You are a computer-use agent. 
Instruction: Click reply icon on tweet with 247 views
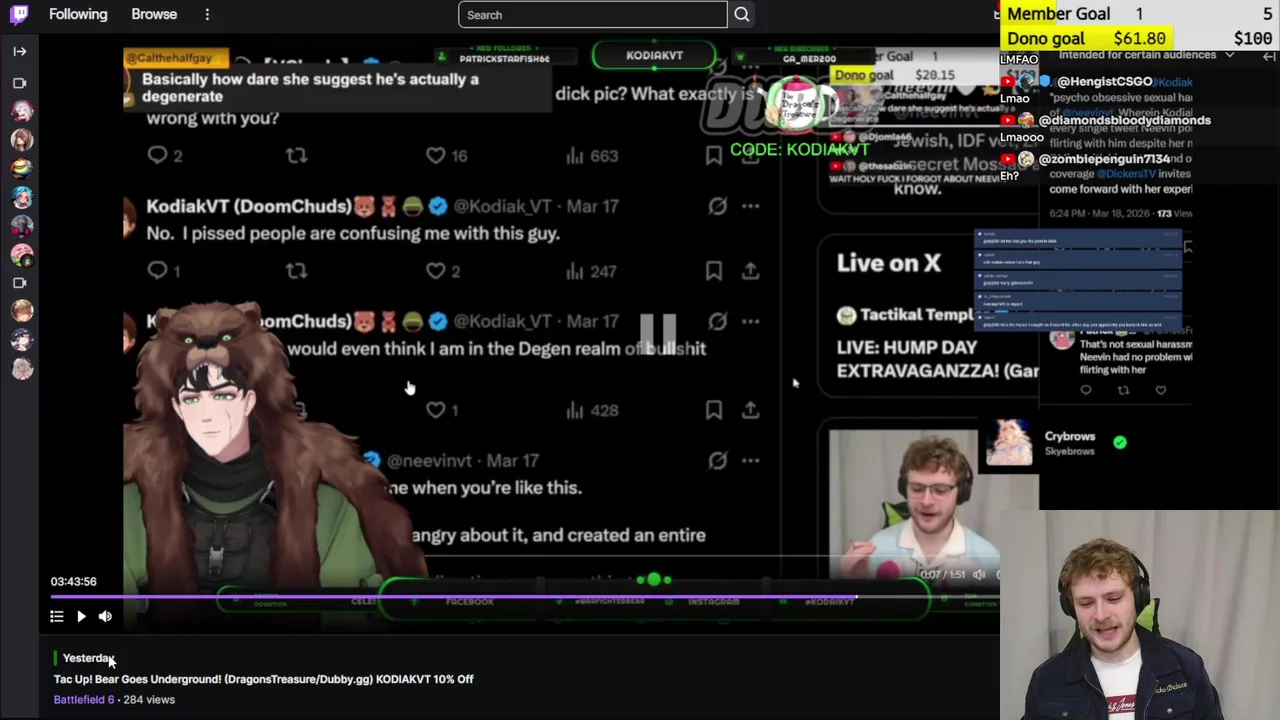click(157, 270)
